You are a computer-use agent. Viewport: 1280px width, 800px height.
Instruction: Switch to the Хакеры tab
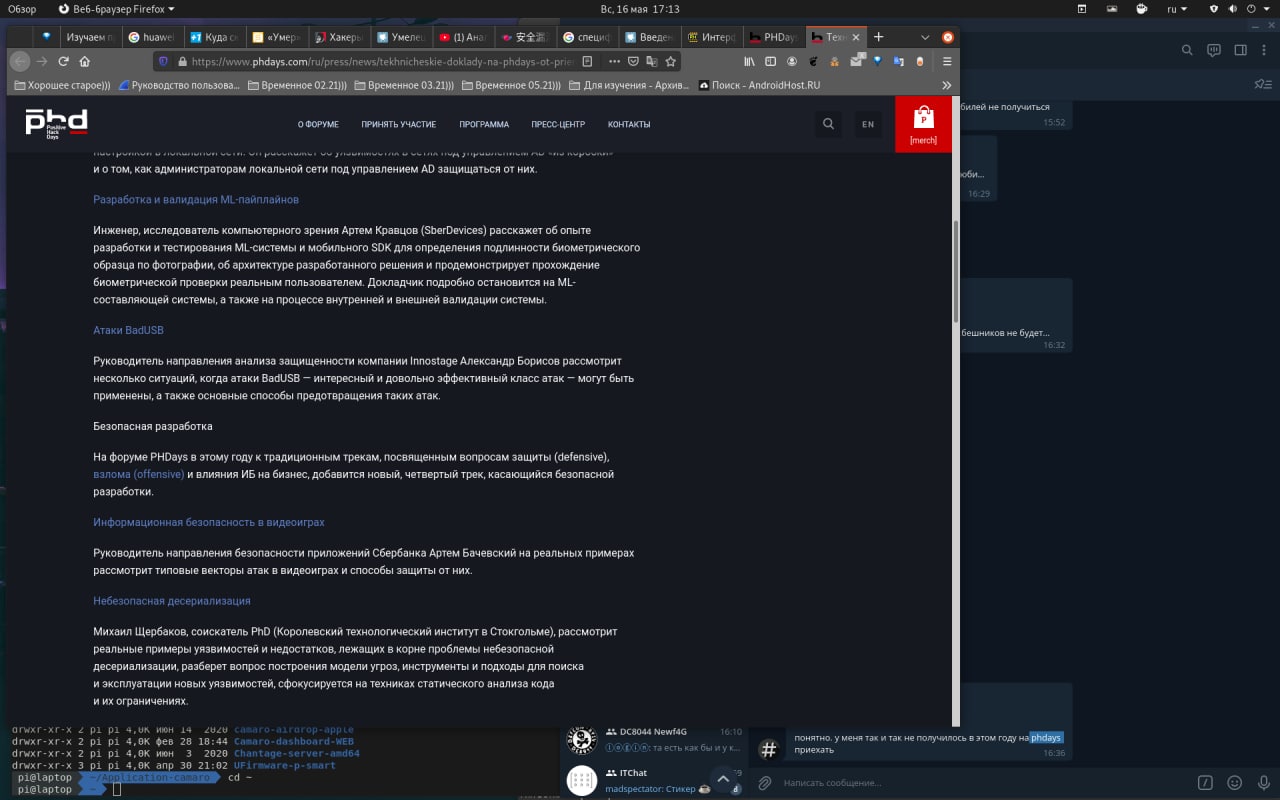pyautogui.click(x=338, y=37)
